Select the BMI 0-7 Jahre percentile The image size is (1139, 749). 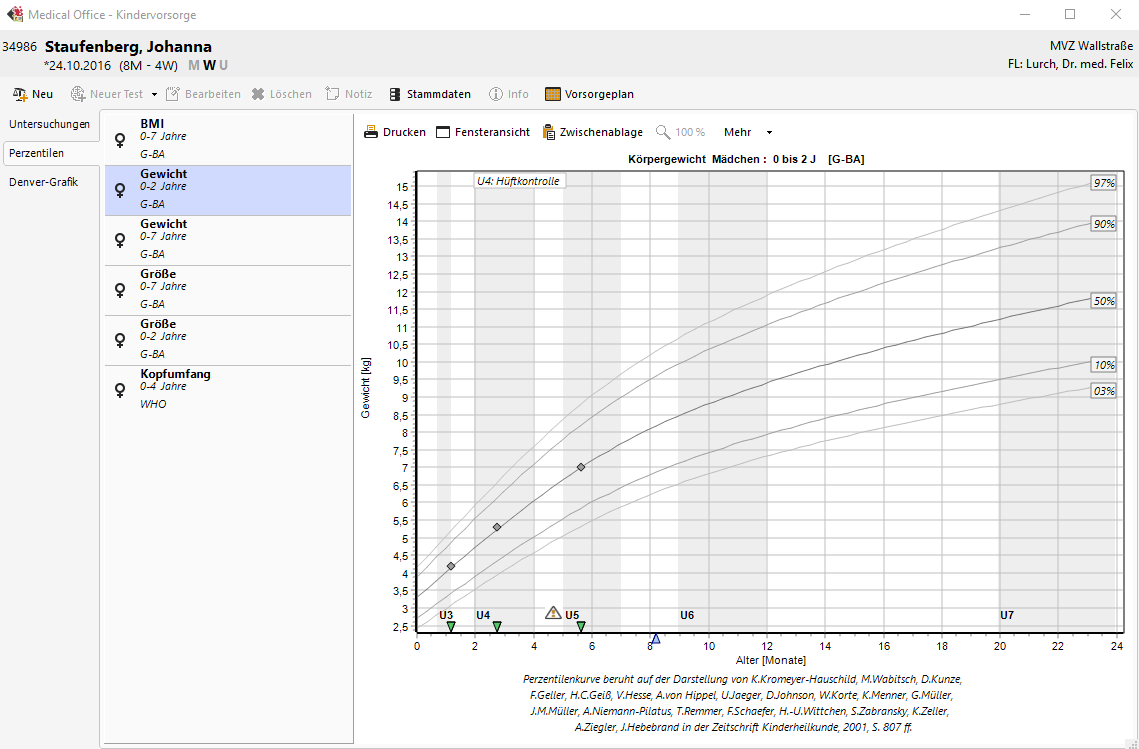click(228, 139)
